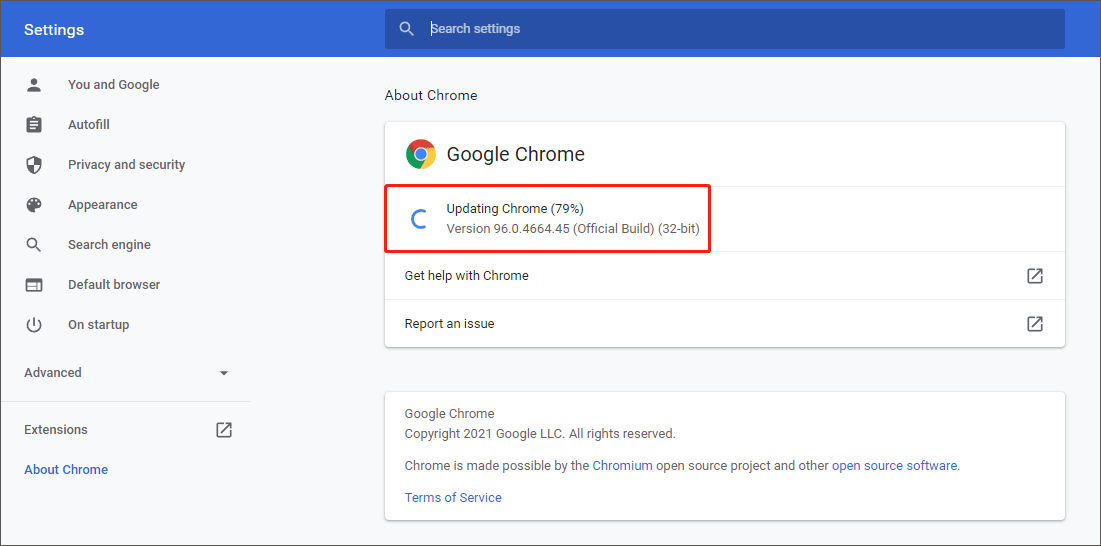
Task: Click the Google Chrome logo
Action: (x=421, y=154)
